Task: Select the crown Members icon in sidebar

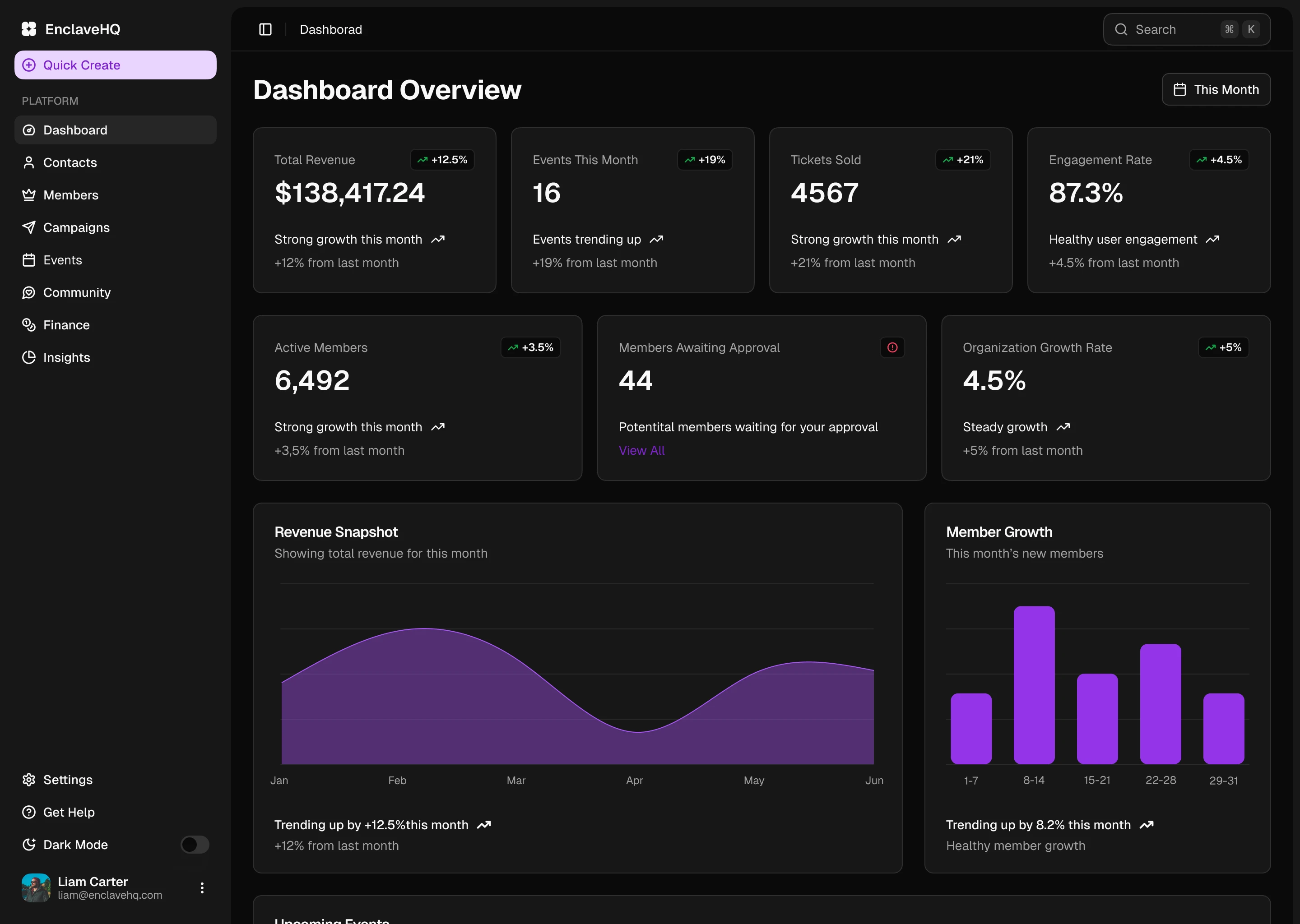Action: click(x=29, y=194)
